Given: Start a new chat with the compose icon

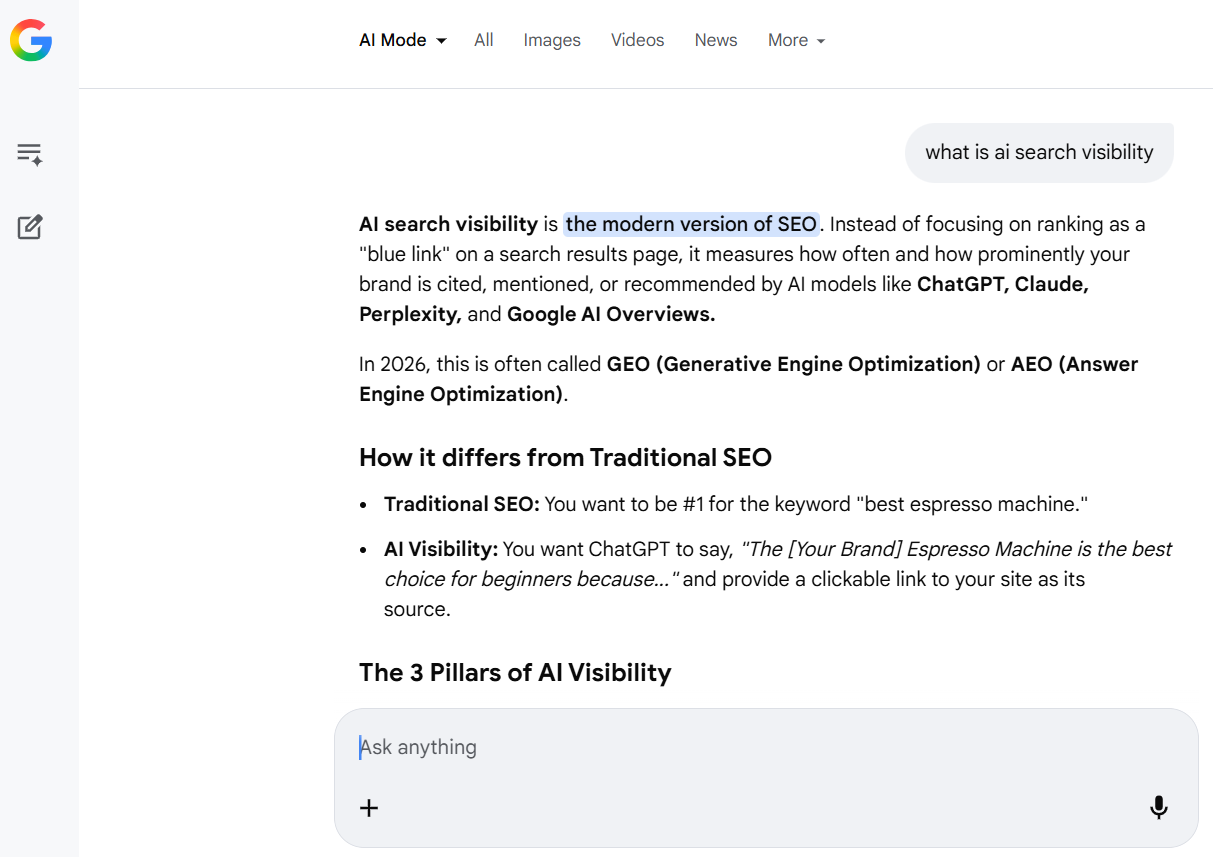Looking at the screenshot, I should pyautogui.click(x=30, y=227).
